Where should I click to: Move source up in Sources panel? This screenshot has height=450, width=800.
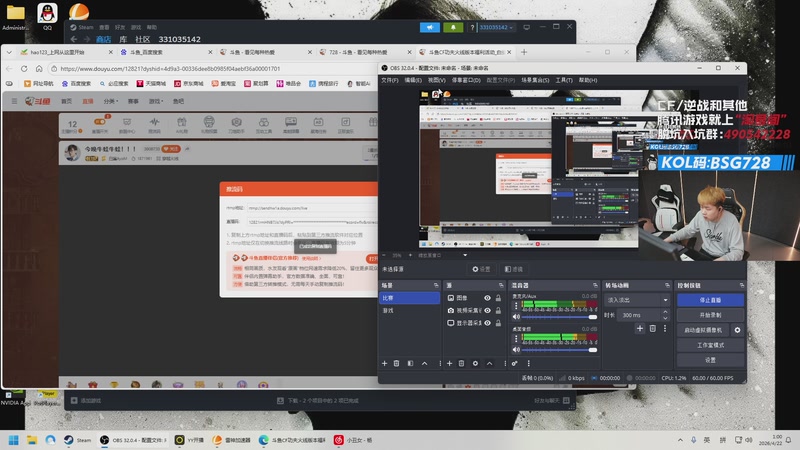(489, 363)
